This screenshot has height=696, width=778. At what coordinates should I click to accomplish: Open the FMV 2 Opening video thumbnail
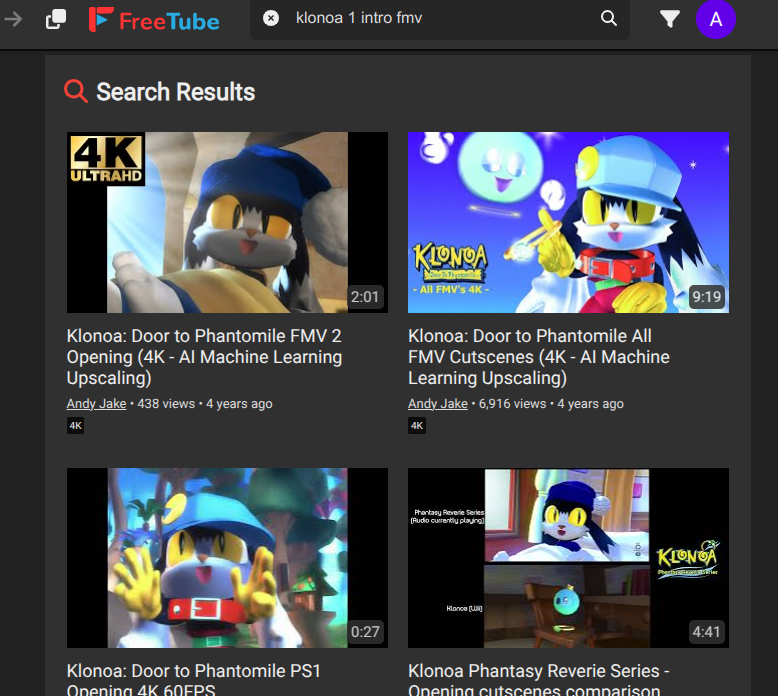pos(227,222)
